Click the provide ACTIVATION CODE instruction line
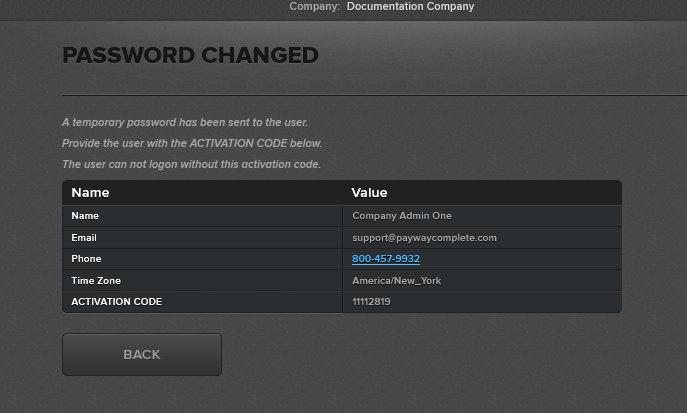 (192, 143)
